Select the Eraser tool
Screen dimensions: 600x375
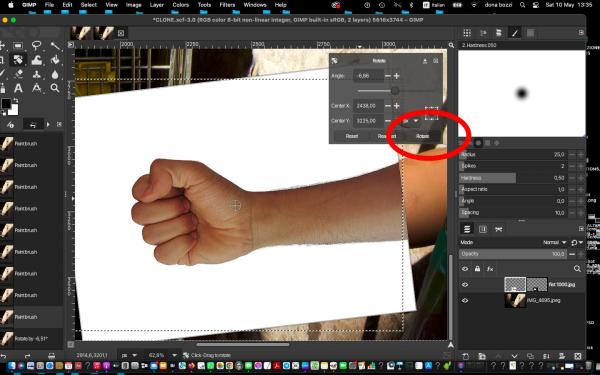tap(18, 74)
